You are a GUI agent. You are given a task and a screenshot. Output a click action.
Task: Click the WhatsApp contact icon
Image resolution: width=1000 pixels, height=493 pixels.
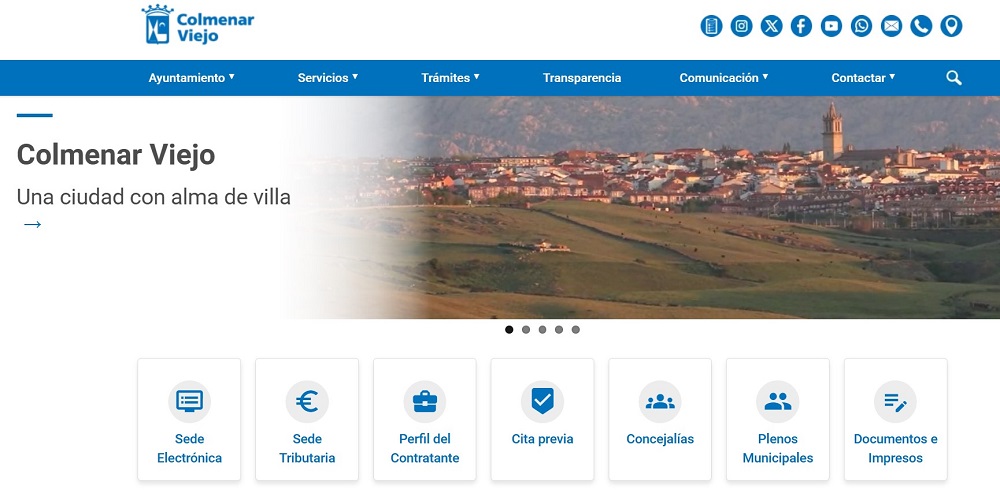click(x=861, y=26)
